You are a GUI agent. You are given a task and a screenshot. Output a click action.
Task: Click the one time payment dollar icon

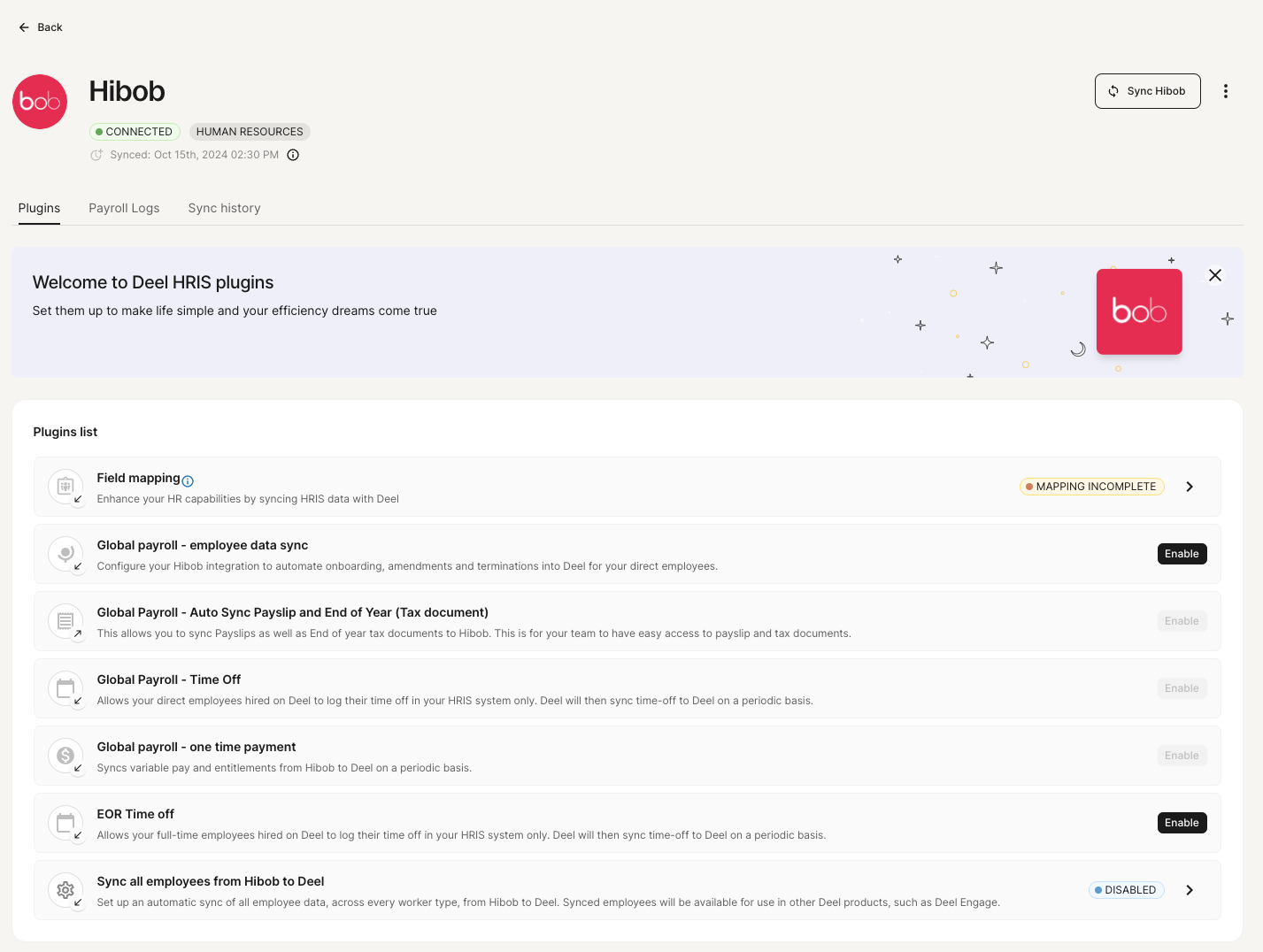[x=65, y=756]
